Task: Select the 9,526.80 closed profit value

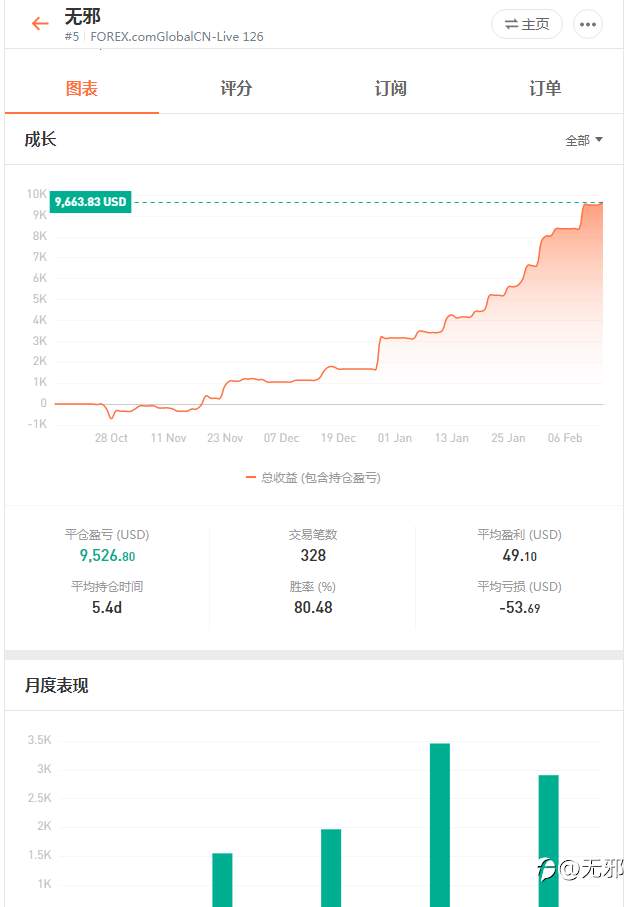Action: point(107,555)
